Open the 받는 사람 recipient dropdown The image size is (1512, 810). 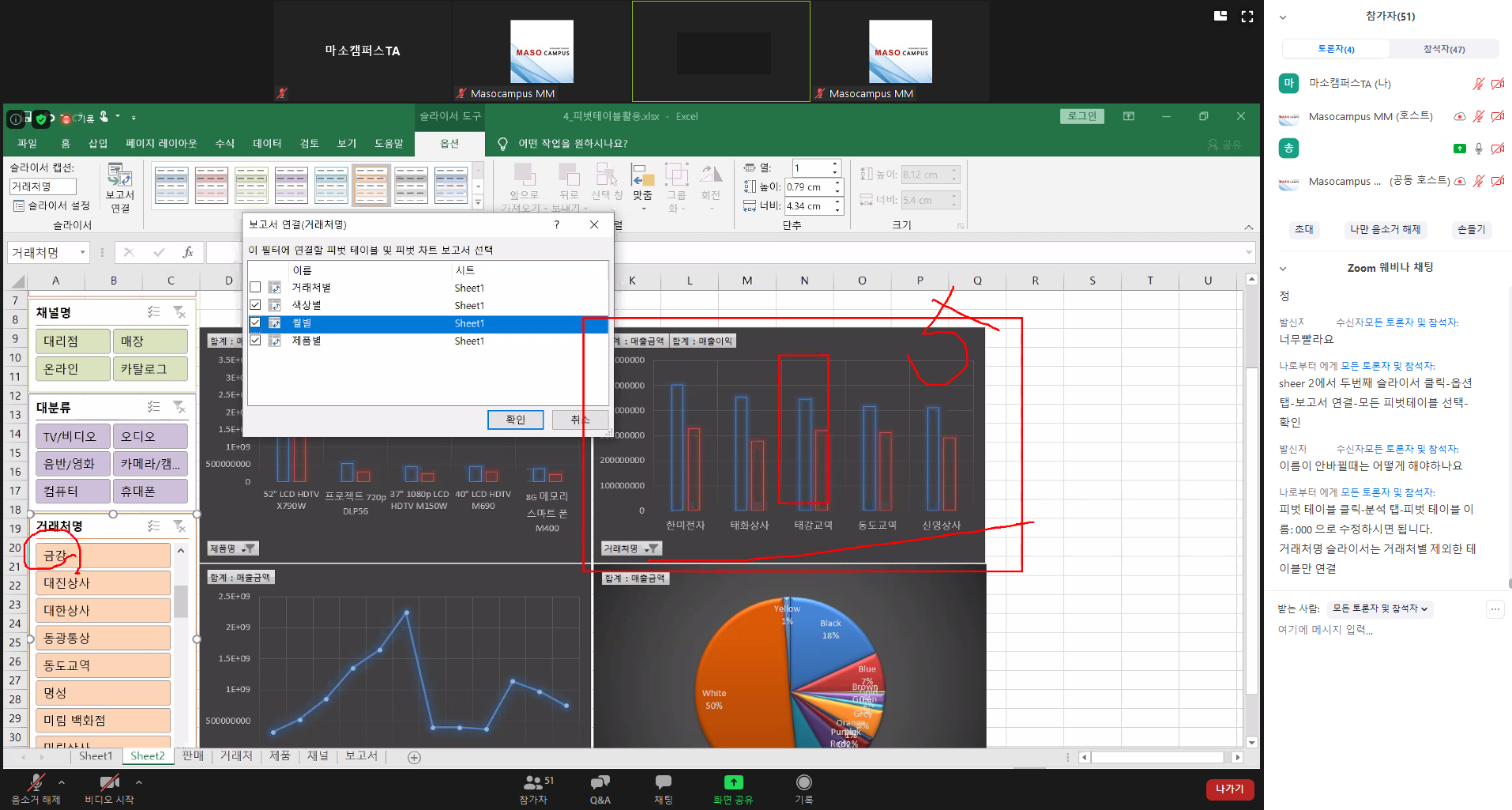tap(1379, 608)
